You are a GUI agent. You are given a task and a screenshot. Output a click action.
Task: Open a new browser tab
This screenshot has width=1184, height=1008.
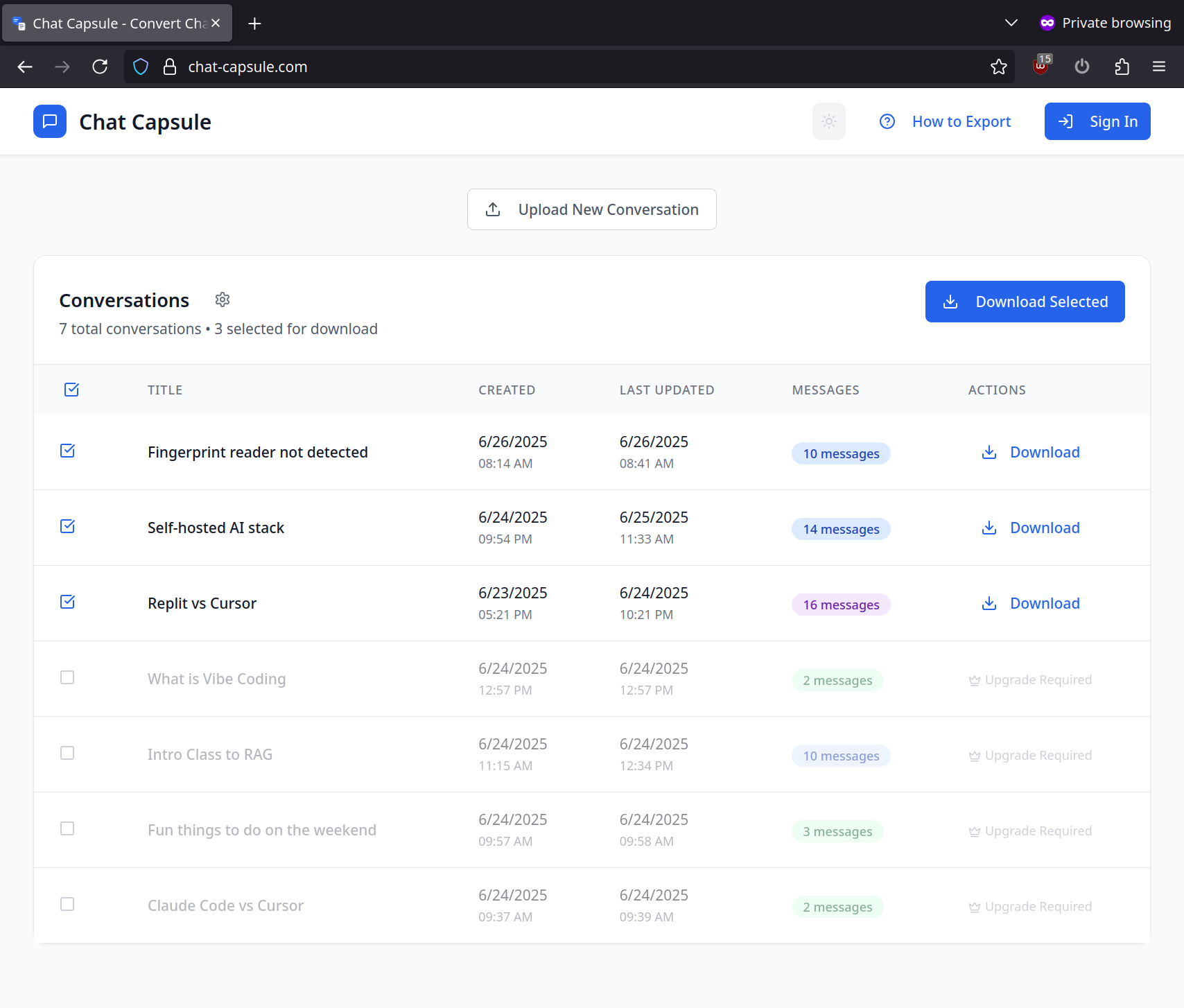coord(254,24)
